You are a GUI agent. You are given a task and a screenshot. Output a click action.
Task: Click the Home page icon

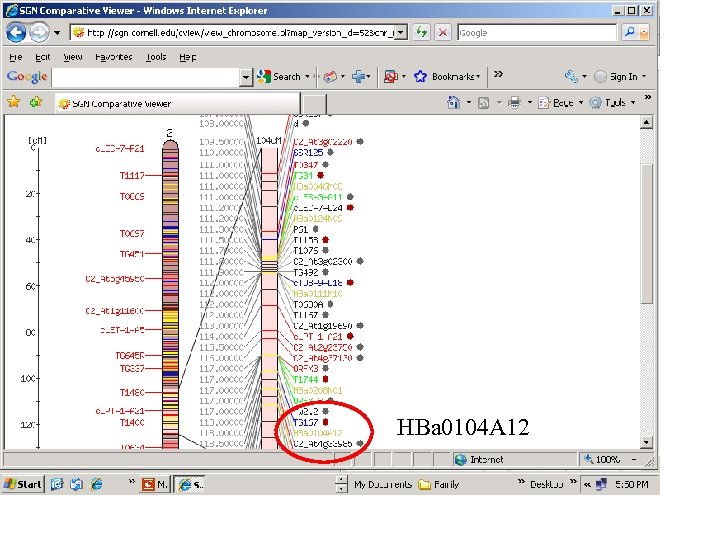pos(453,102)
